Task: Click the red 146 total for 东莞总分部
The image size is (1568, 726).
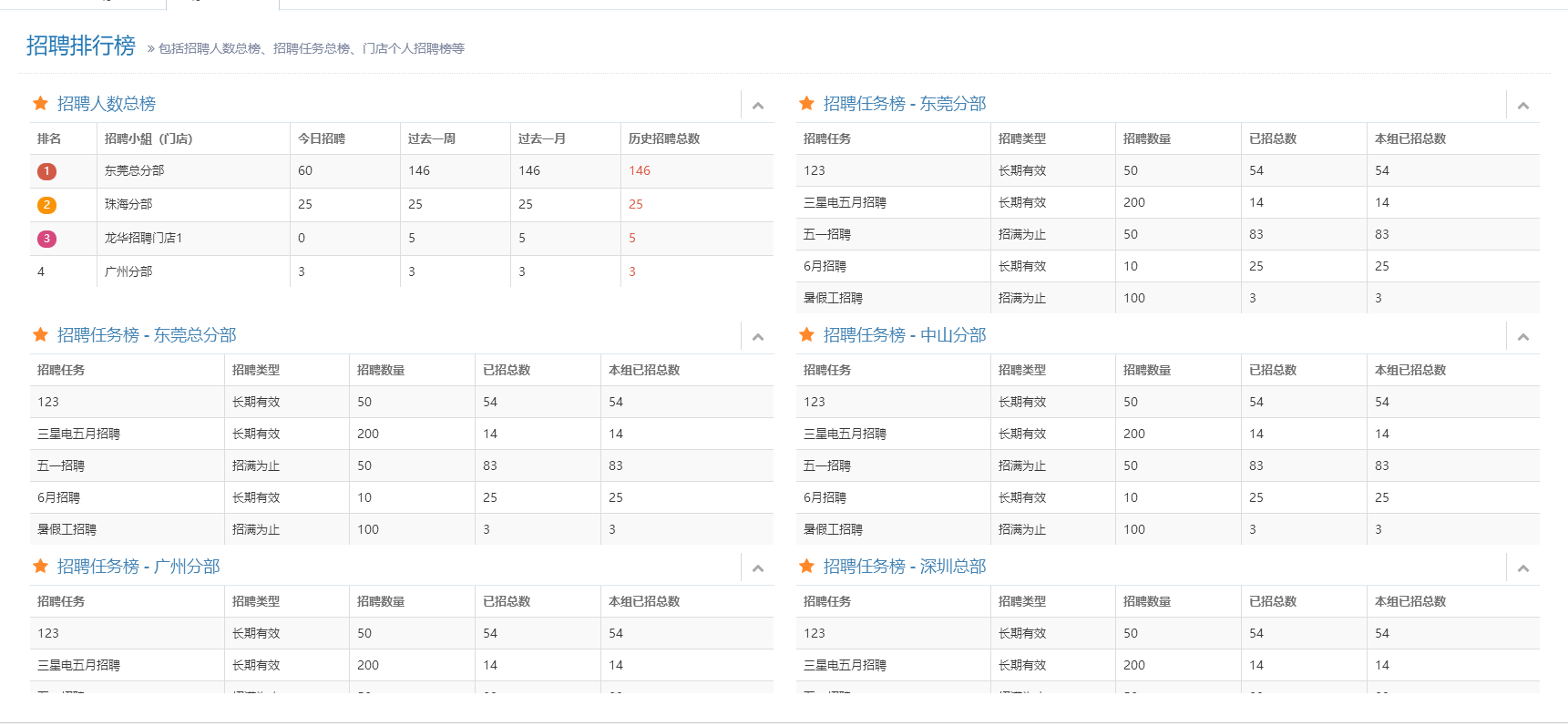Action: click(x=640, y=170)
